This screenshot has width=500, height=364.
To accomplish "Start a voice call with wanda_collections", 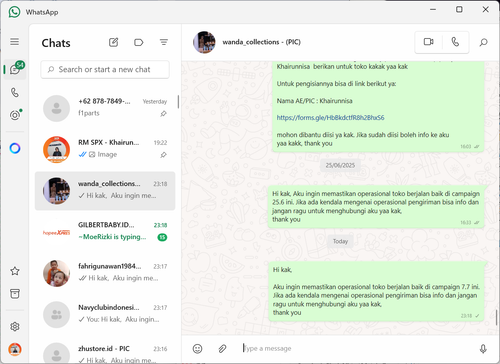I will click(455, 42).
